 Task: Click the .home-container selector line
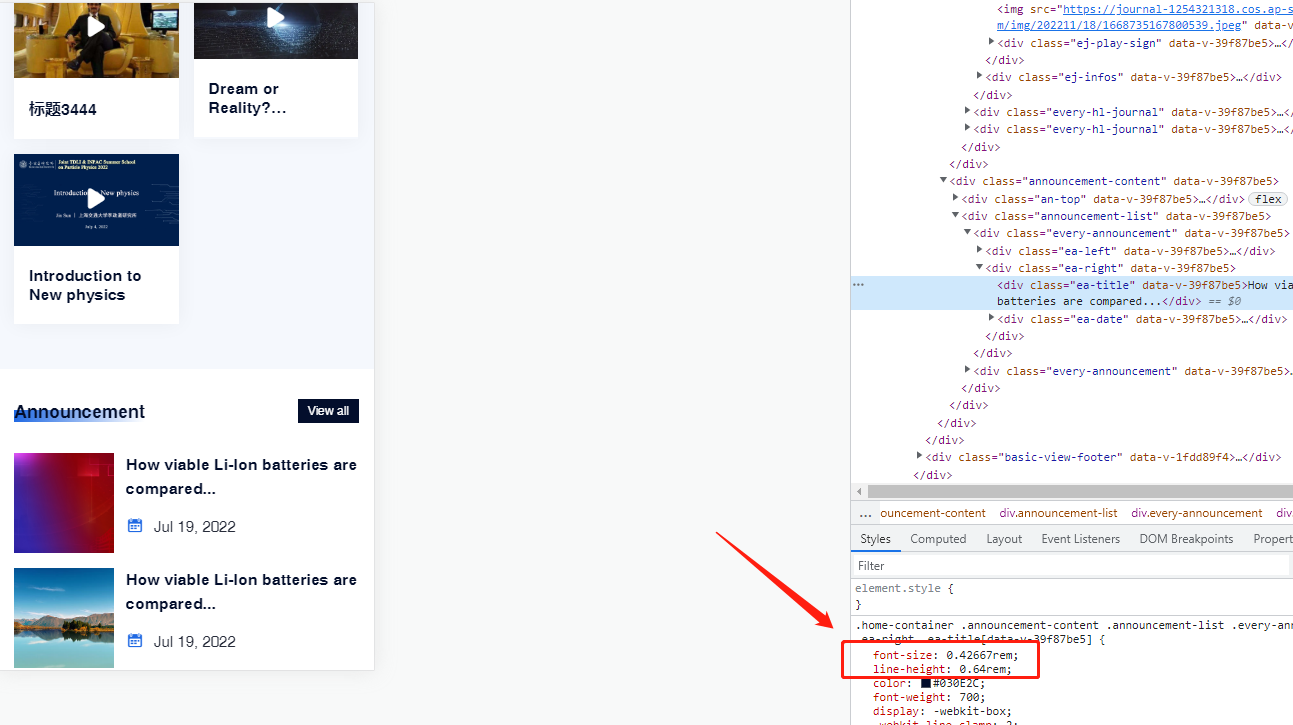(x=1074, y=625)
